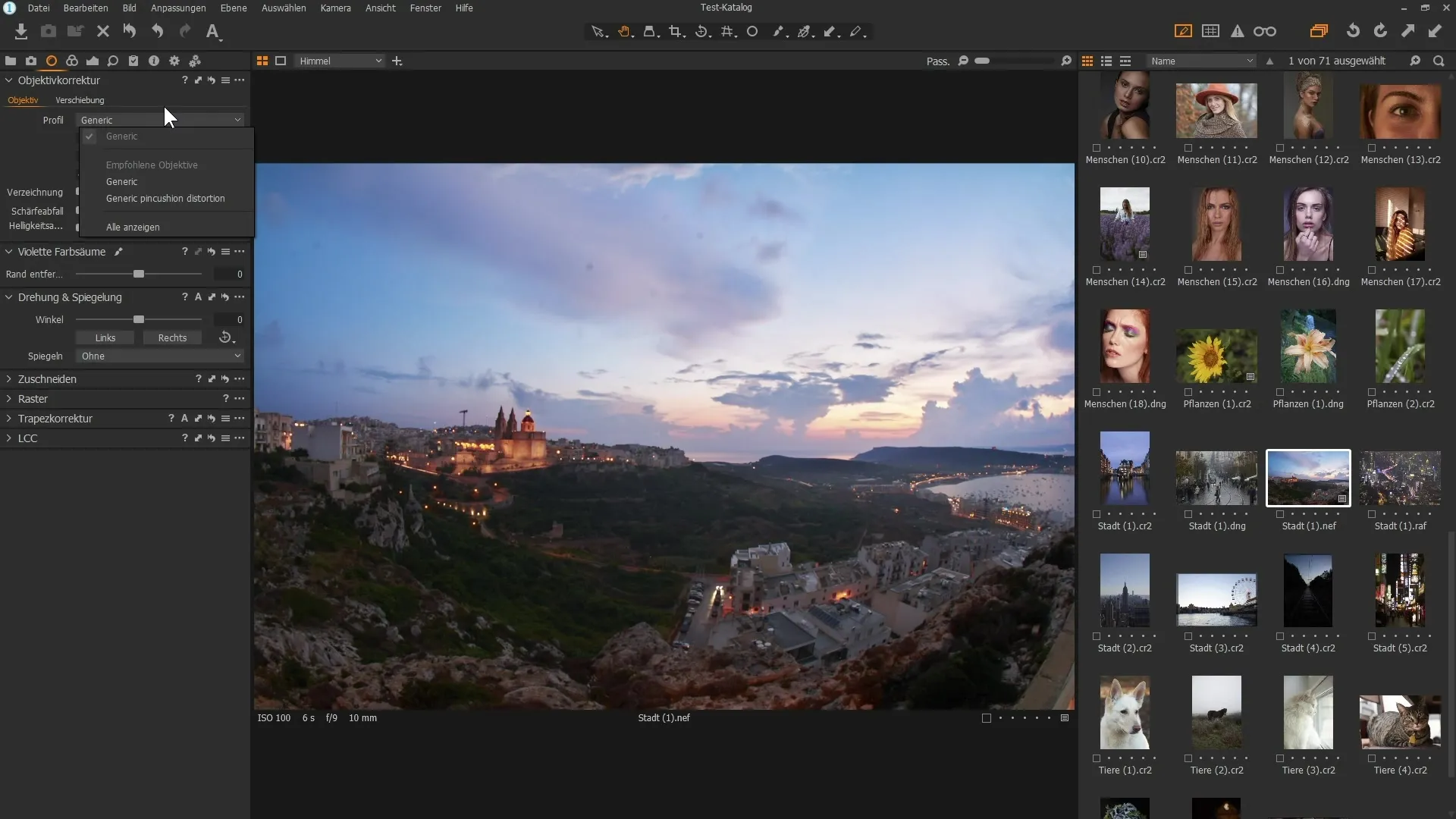Click the auto adjust A icon
The width and height of the screenshot is (1456, 819).
pos(213,31)
